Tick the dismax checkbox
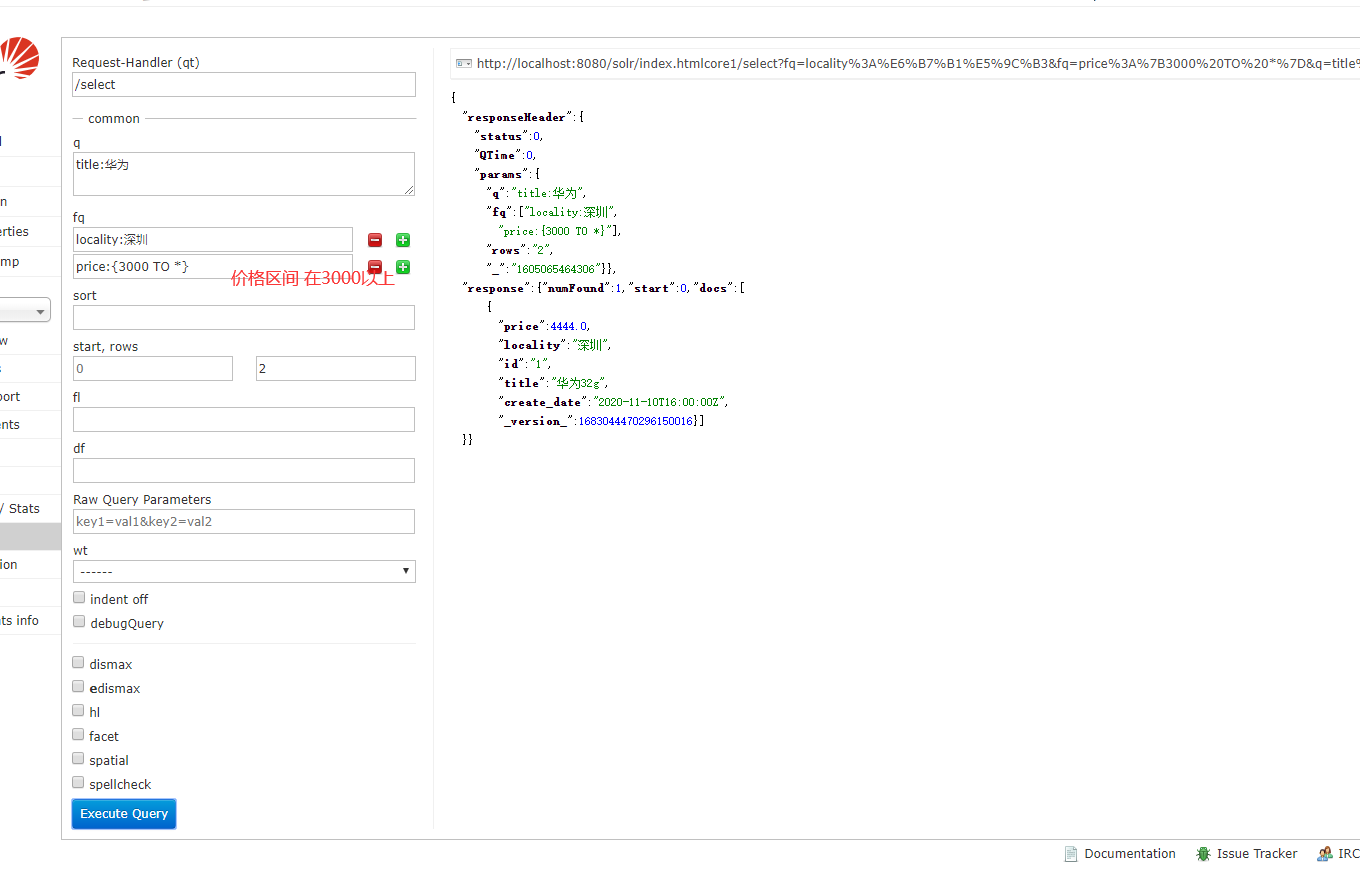This screenshot has height=872, width=1360. coord(79,663)
